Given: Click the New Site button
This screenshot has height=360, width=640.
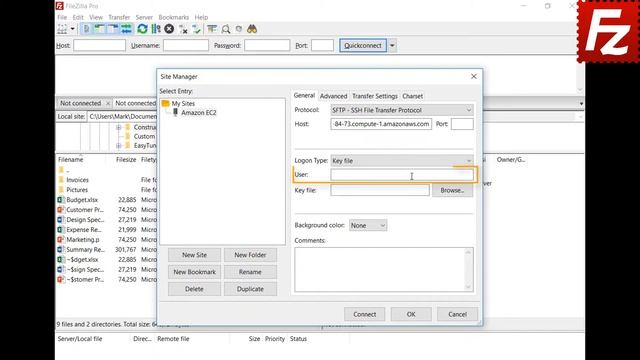Looking at the screenshot, I should [194, 255].
